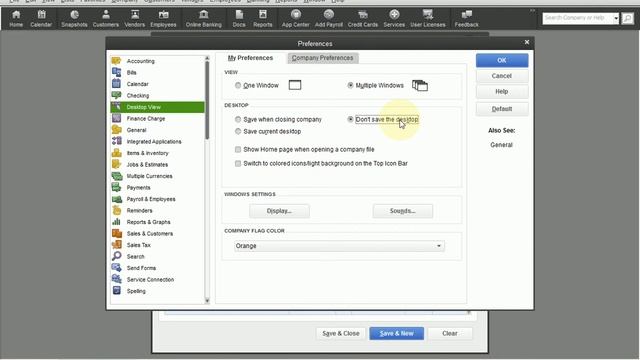Select Save when closing company
This screenshot has width=640, height=360.
[x=238, y=120]
